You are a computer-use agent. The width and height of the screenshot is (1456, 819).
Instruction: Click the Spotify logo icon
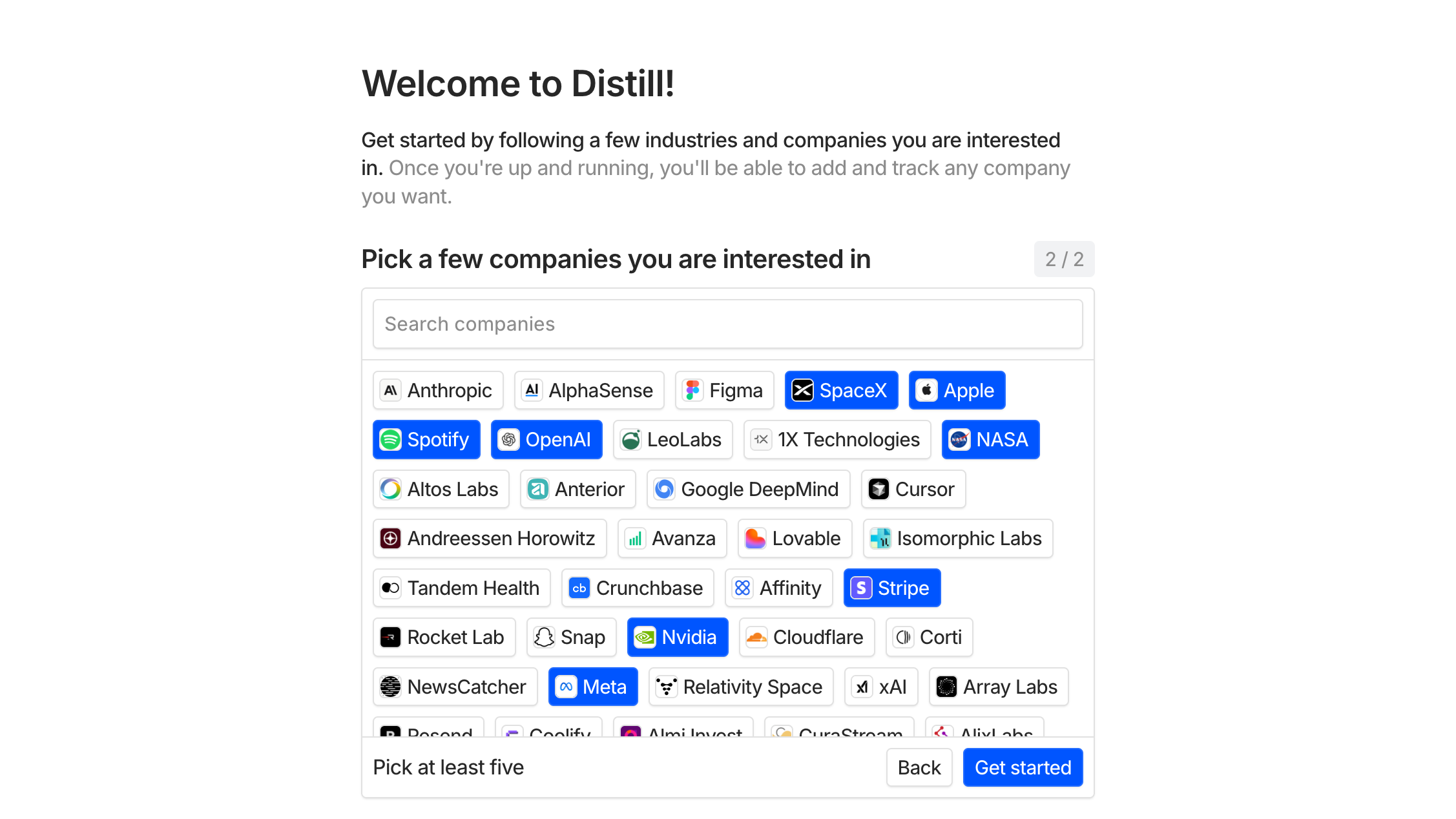(390, 439)
